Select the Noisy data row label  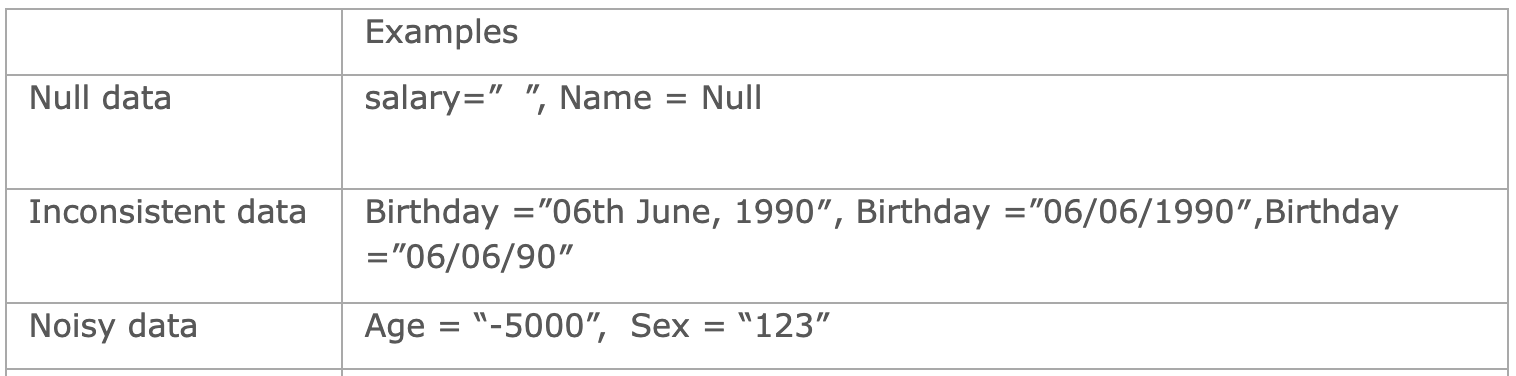coord(113,327)
